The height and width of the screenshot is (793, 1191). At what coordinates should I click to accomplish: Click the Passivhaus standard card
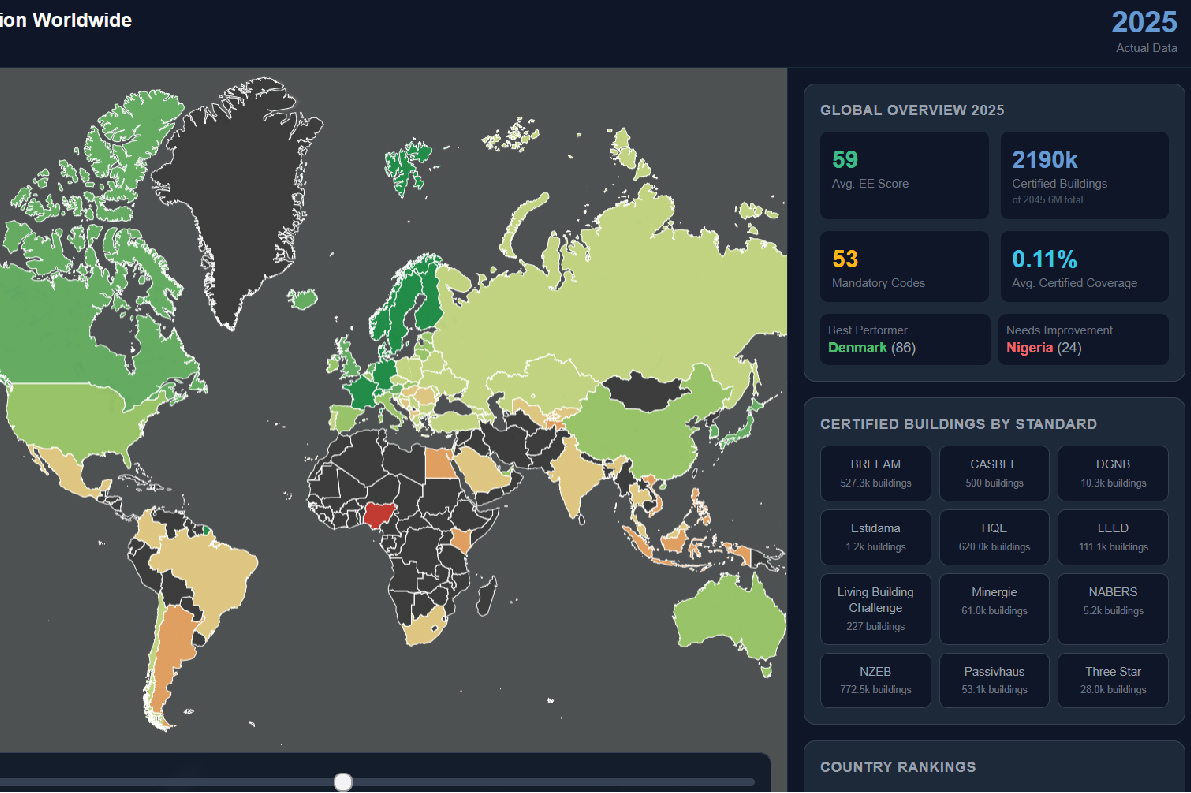click(994, 680)
